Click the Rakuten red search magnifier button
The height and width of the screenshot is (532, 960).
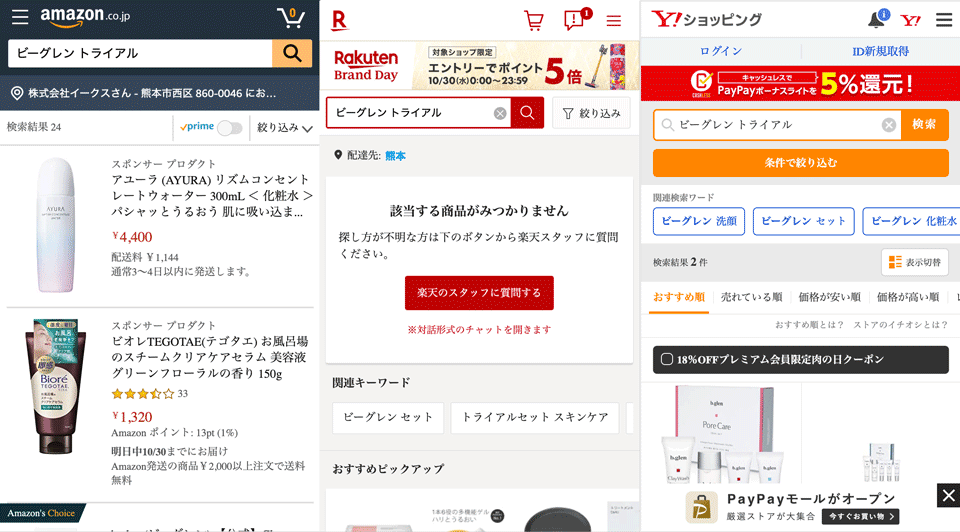[527, 113]
